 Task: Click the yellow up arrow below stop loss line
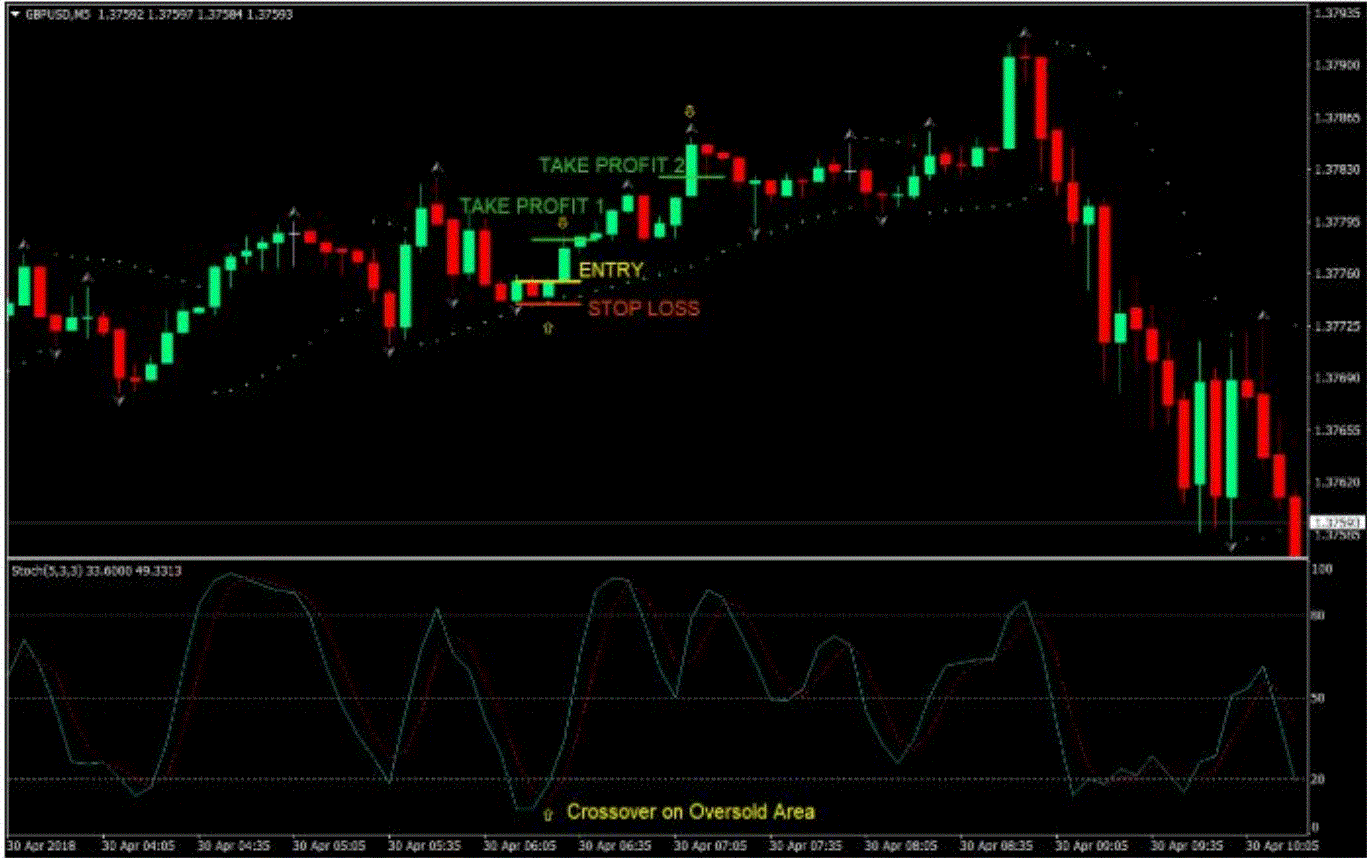click(547, 327)
